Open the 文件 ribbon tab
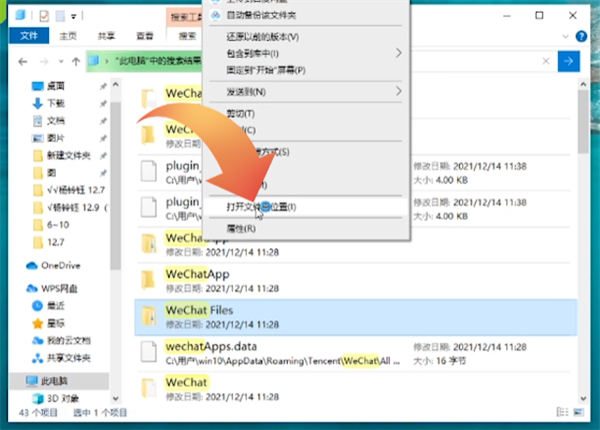This screenshot has height=430, width=600. 29,36
